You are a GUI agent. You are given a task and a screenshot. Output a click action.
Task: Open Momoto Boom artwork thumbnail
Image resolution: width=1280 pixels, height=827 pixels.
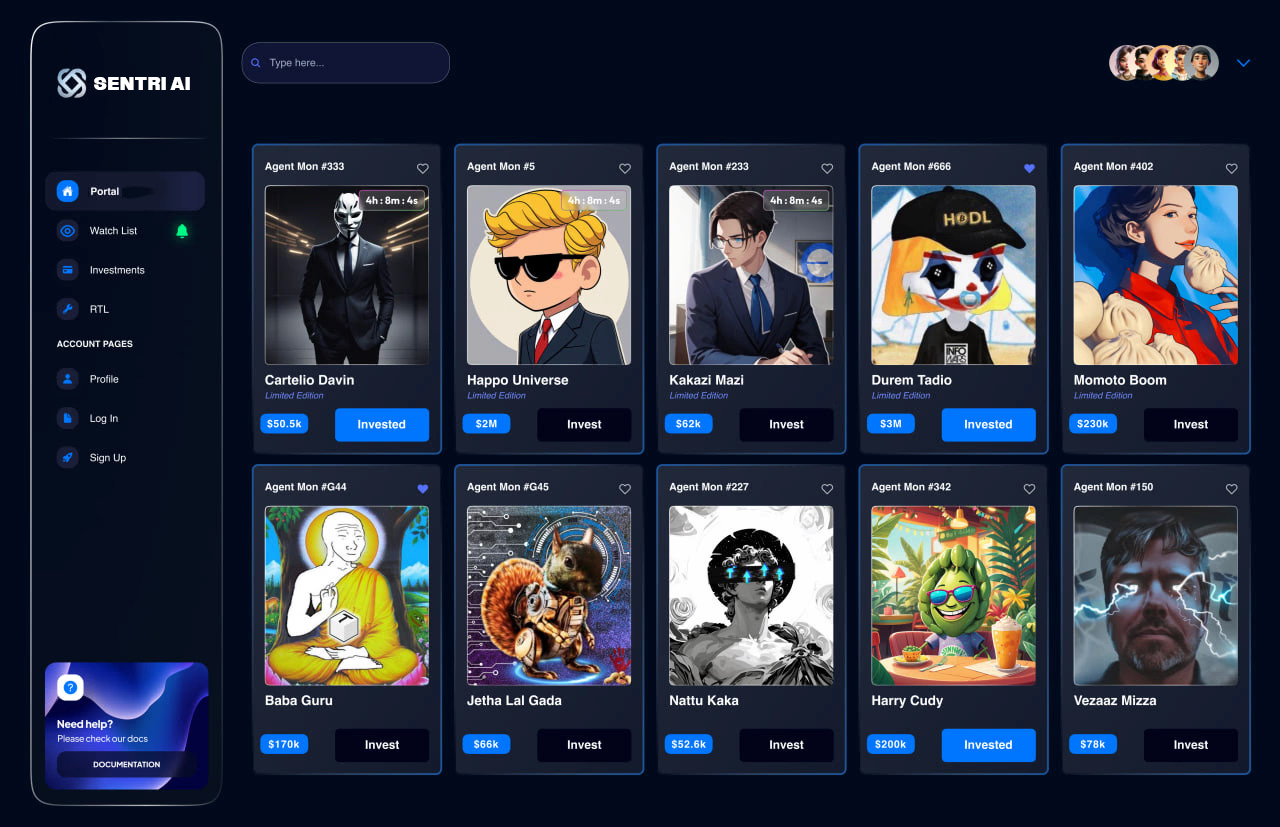click(x=1155, y=275)
